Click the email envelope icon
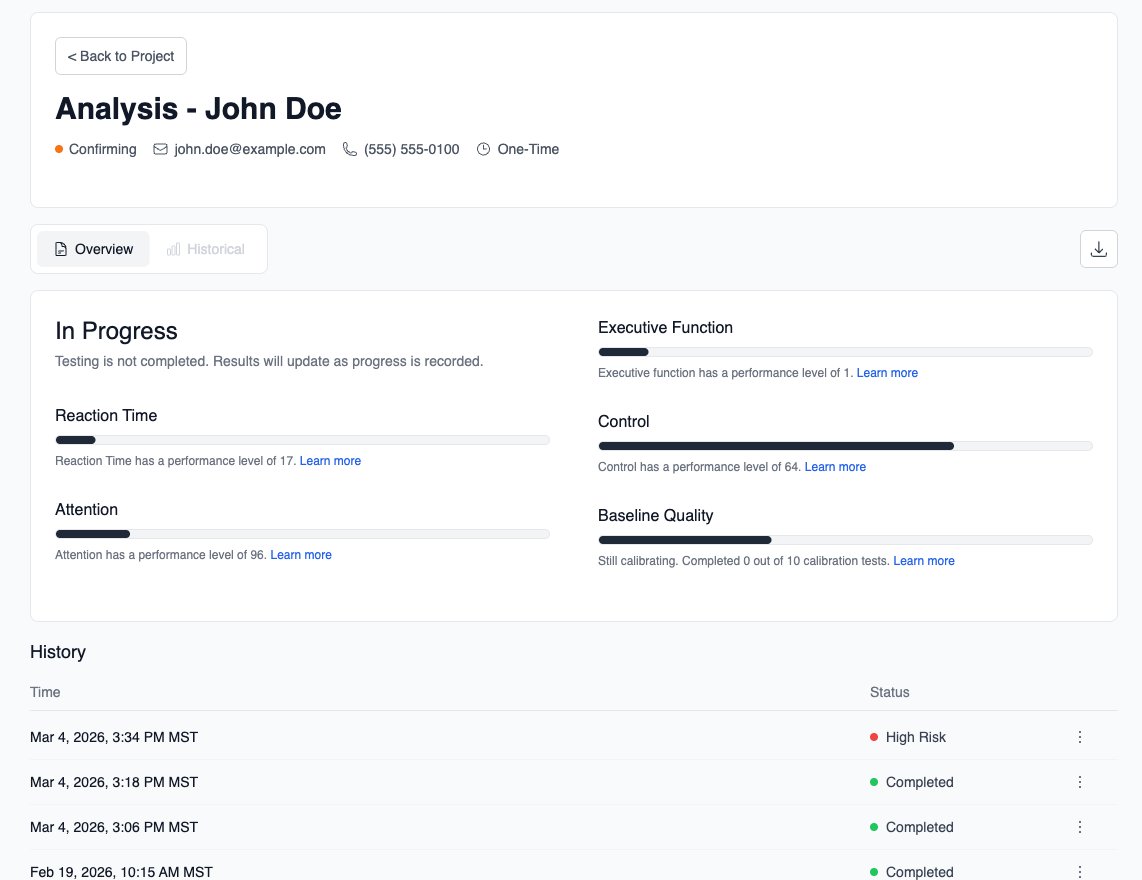 click(x=160, y=149)
